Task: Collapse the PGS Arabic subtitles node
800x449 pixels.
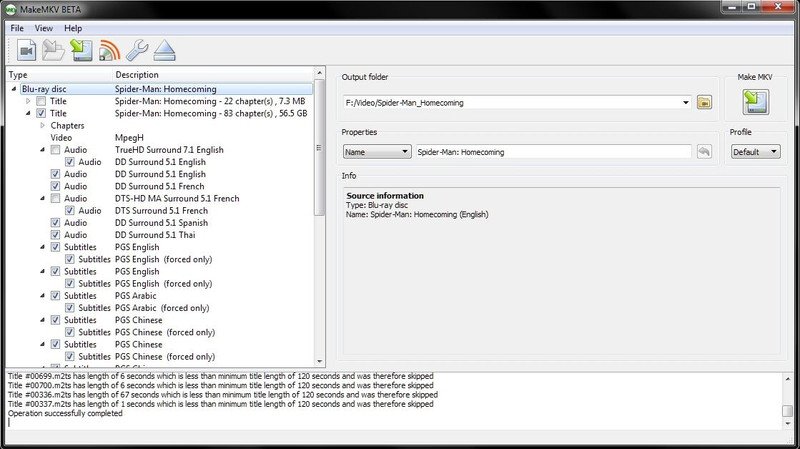Action: point(42,296)
